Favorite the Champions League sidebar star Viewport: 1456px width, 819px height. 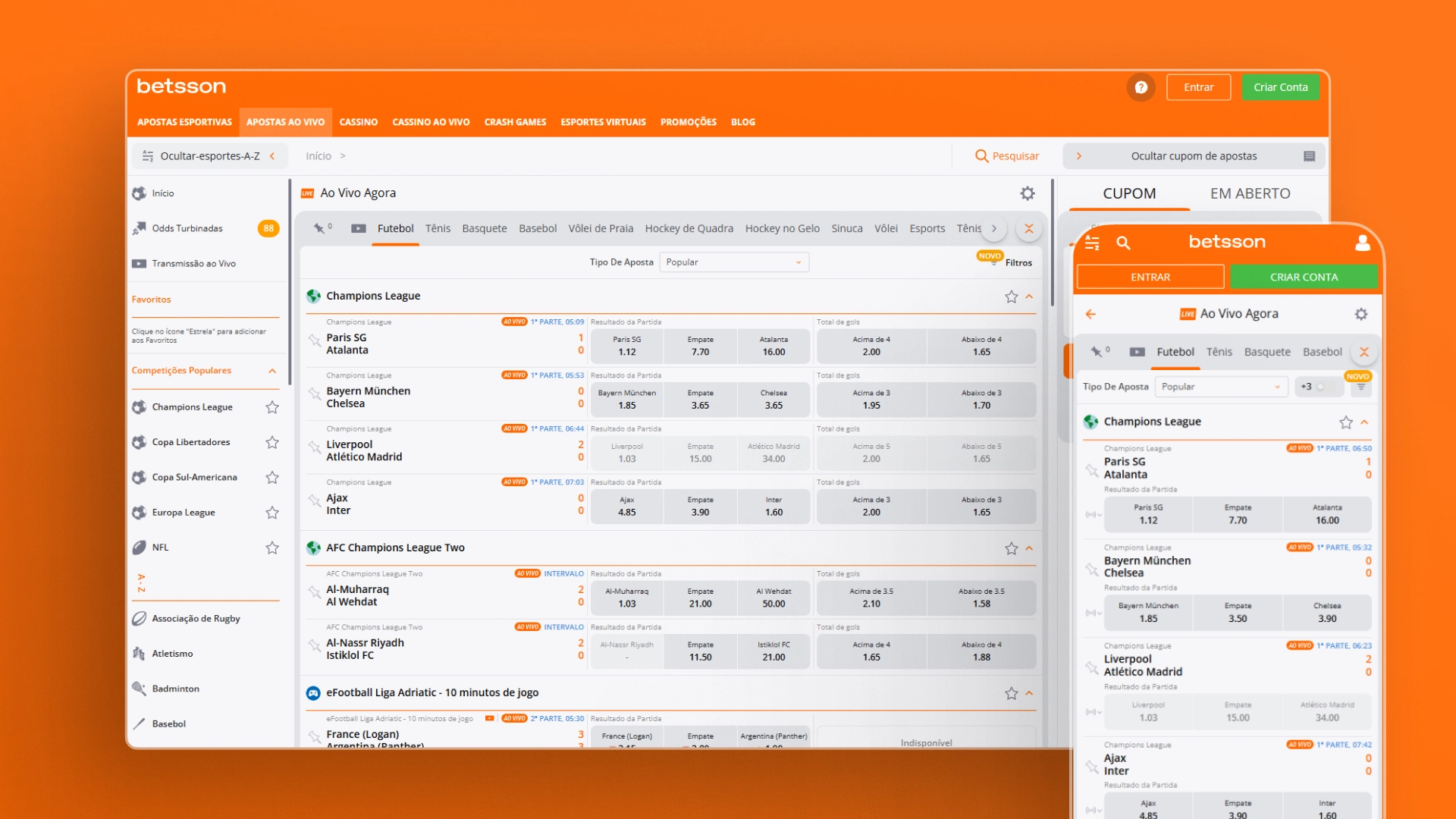[x=272, y=407]
